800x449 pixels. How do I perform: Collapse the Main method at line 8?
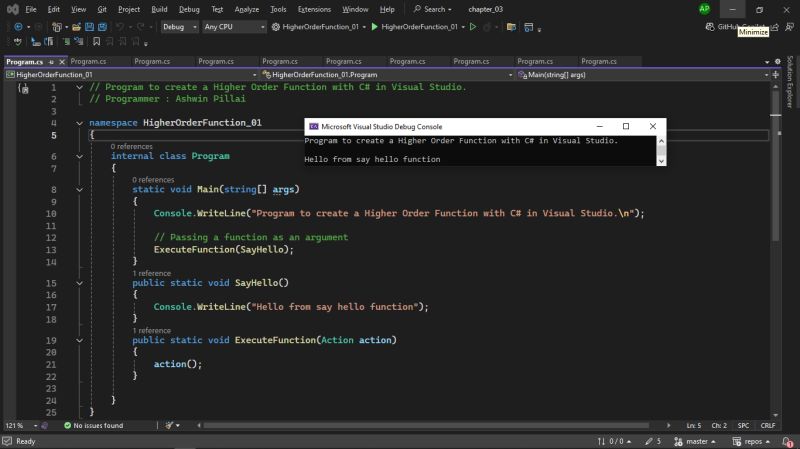click(x=80, y=190)
